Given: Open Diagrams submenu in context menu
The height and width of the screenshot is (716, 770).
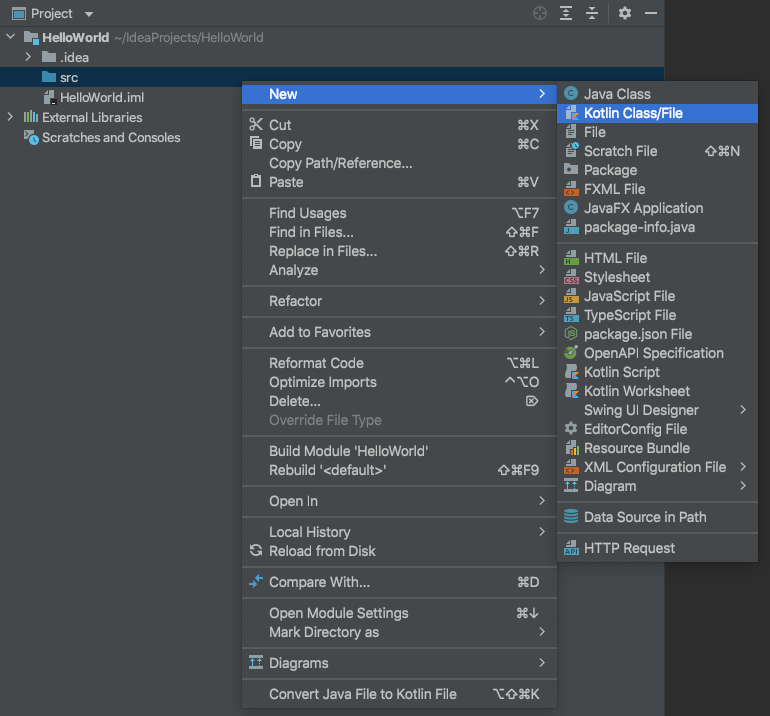Looking at the screenshot, I should pos(399,663).
